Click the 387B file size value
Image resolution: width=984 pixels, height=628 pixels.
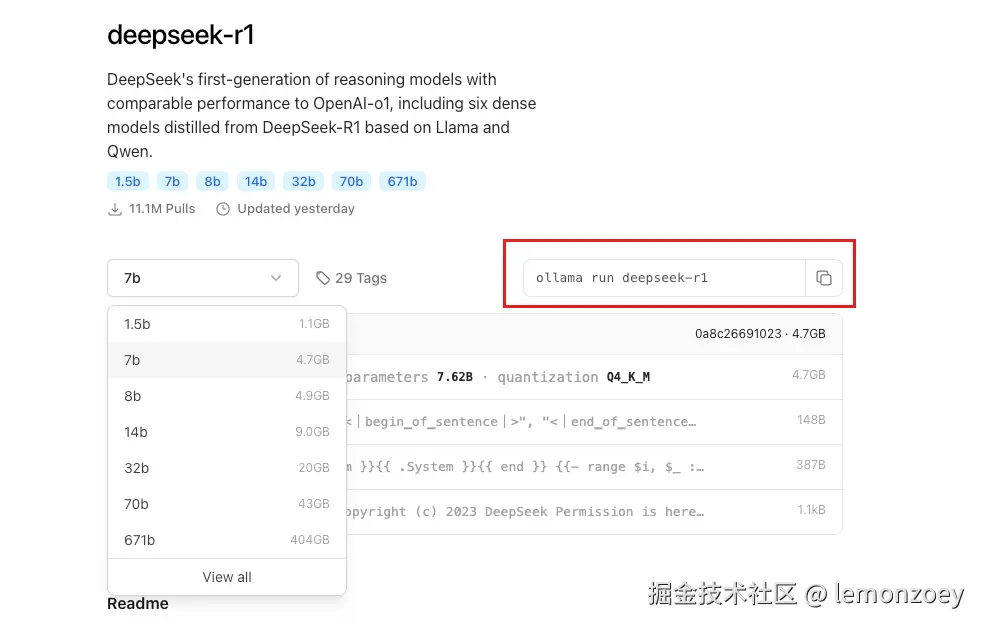click(811, 465)
